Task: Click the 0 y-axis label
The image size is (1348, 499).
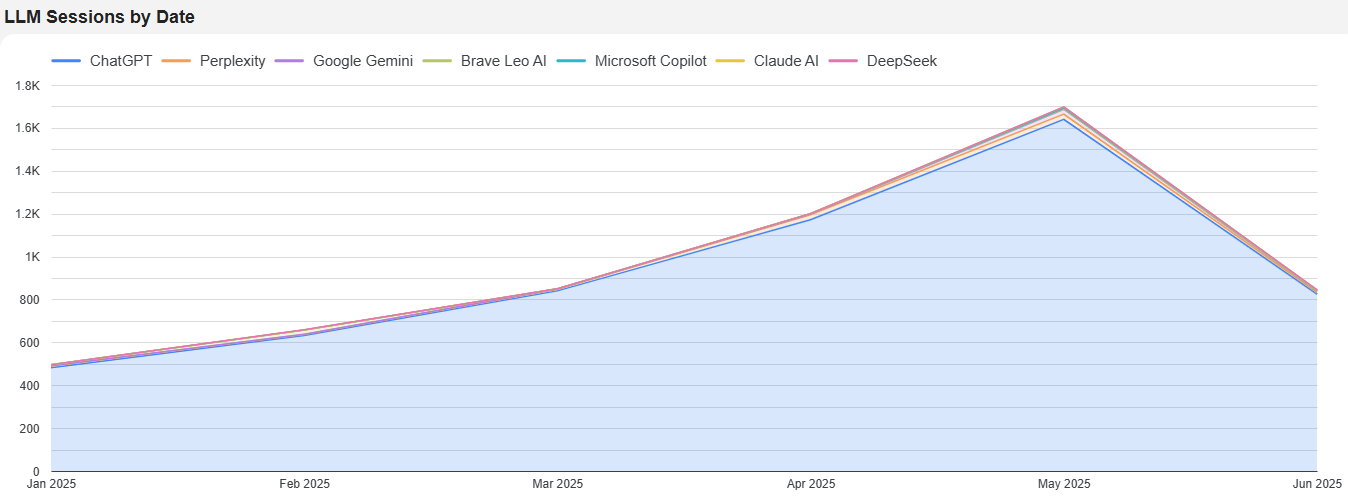Action: 35,472
